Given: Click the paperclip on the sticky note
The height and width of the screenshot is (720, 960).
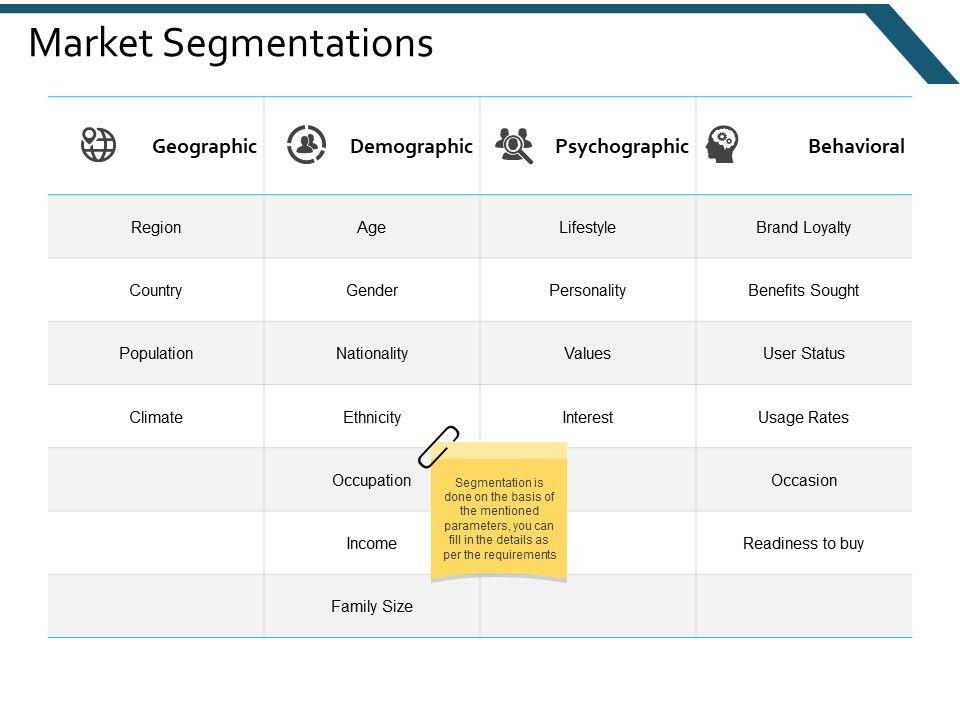Looking at the screenshot, I should point(438,446).
